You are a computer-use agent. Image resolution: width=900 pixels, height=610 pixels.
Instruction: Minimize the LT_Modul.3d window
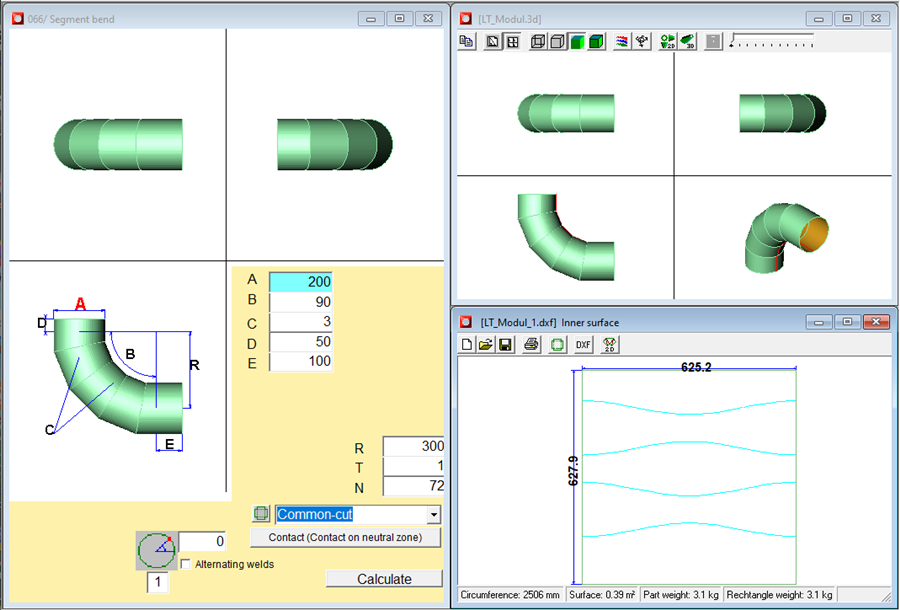tap(818, 19)
